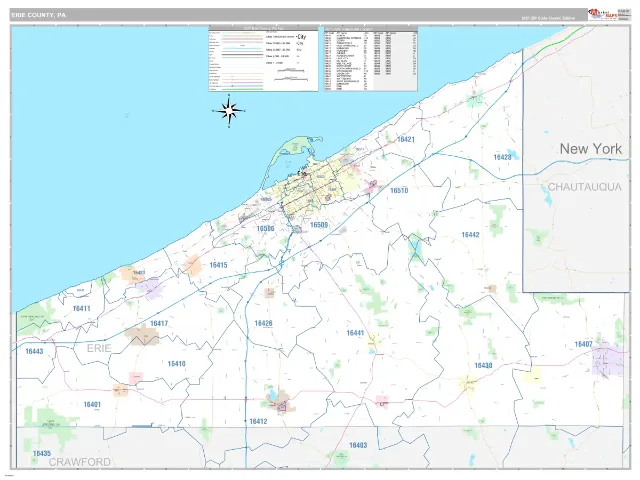
Task: Click ZIP code label 16410
Action: click(x=176, y=364)
